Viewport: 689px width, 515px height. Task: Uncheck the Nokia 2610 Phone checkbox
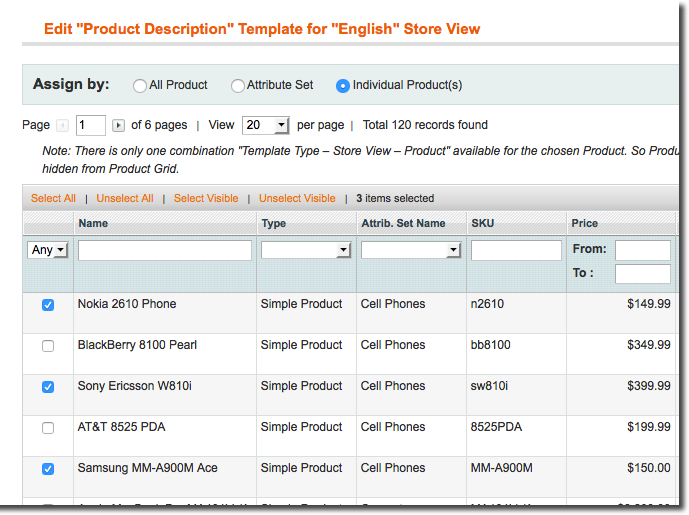[x=48, y=305]
